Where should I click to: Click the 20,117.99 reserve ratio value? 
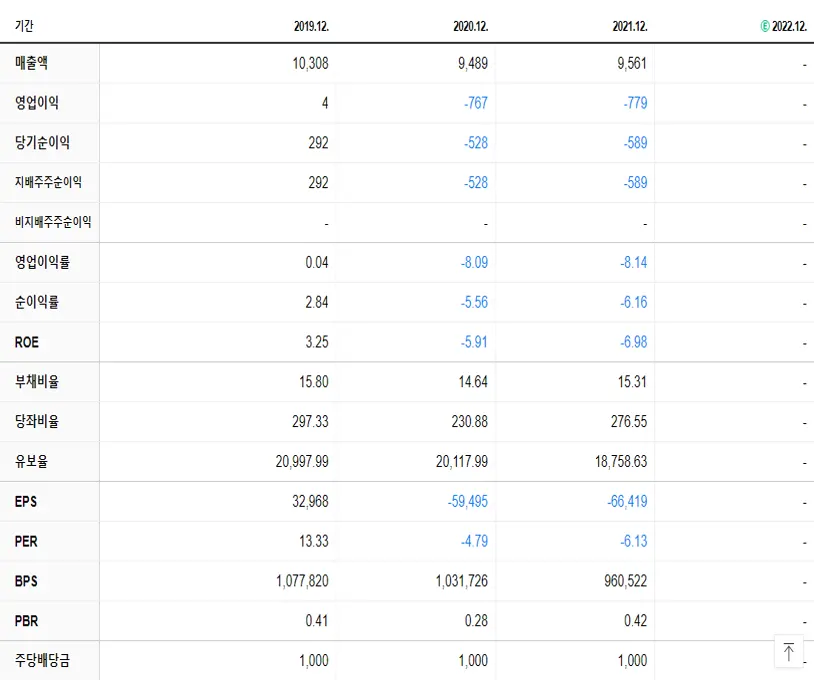(x=462, y=461)
